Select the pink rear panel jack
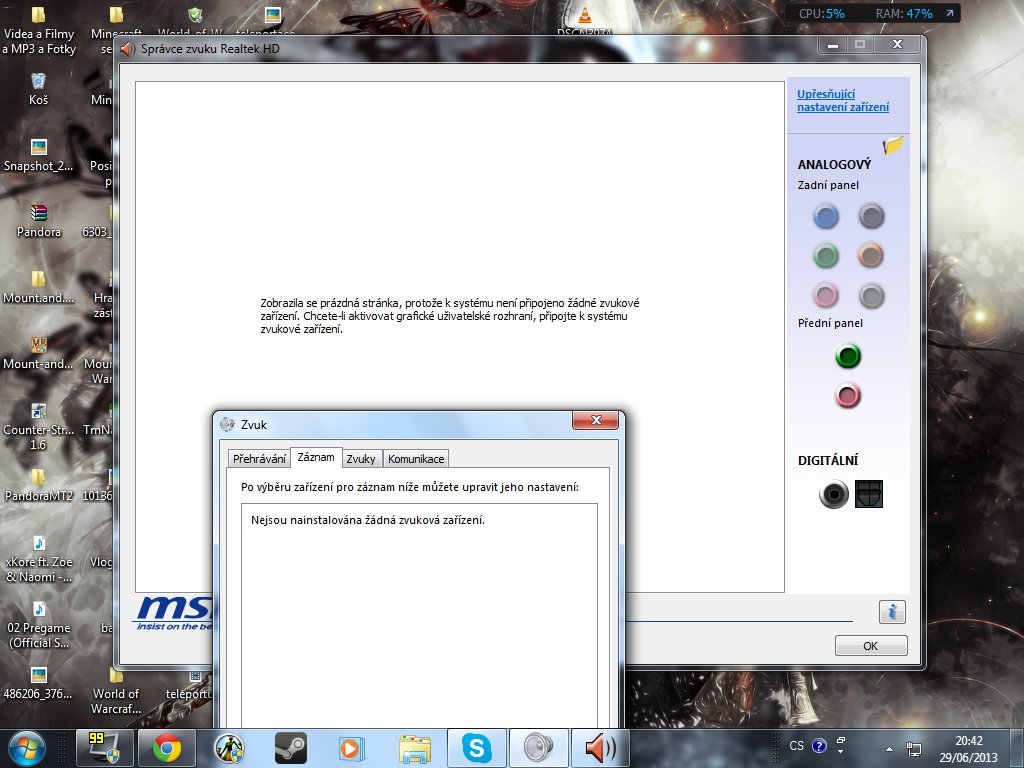This screenshot has height=768, width=1024. [x=826, y=295]
